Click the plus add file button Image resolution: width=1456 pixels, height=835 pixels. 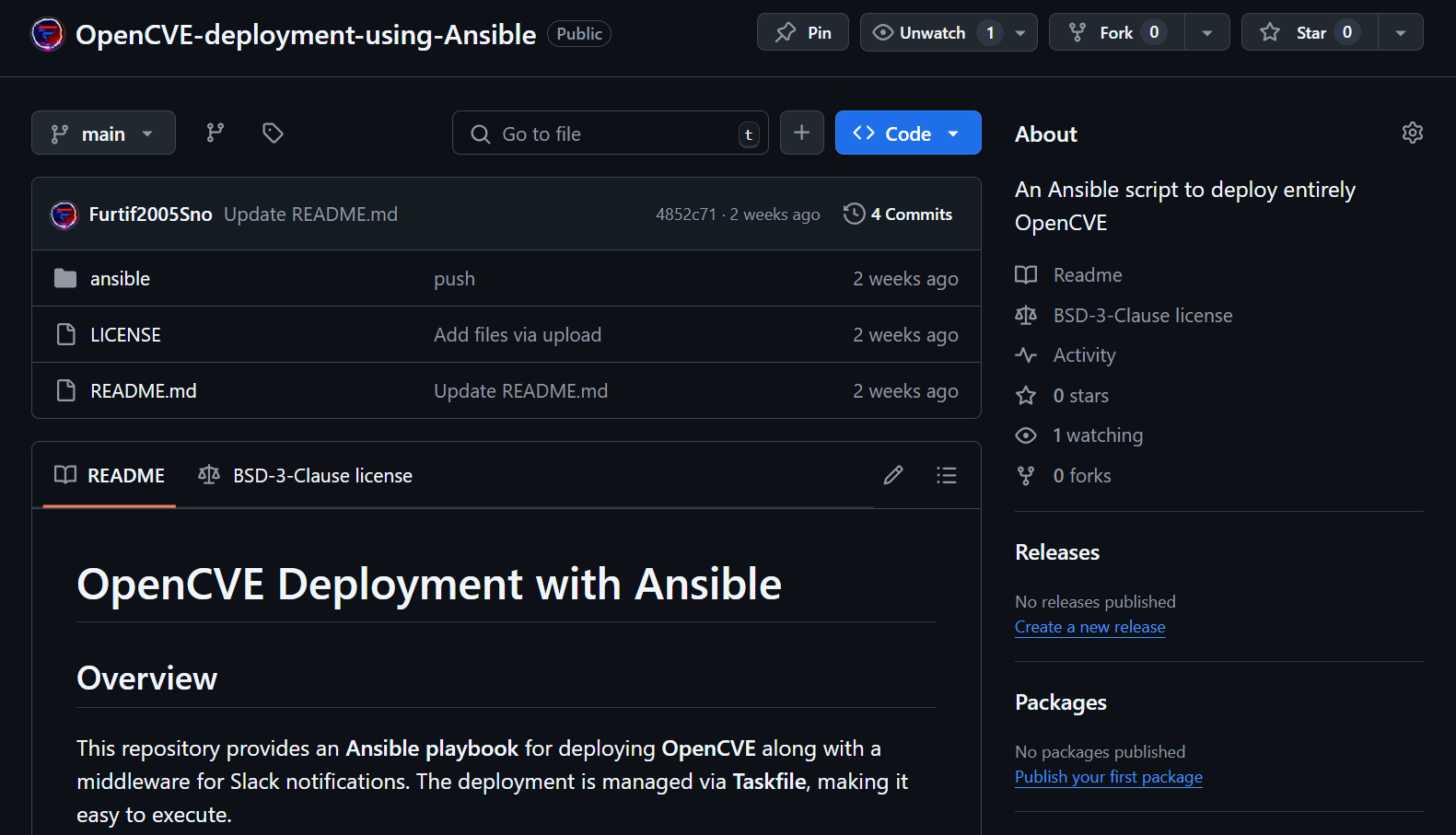click(x=802, y=133)
